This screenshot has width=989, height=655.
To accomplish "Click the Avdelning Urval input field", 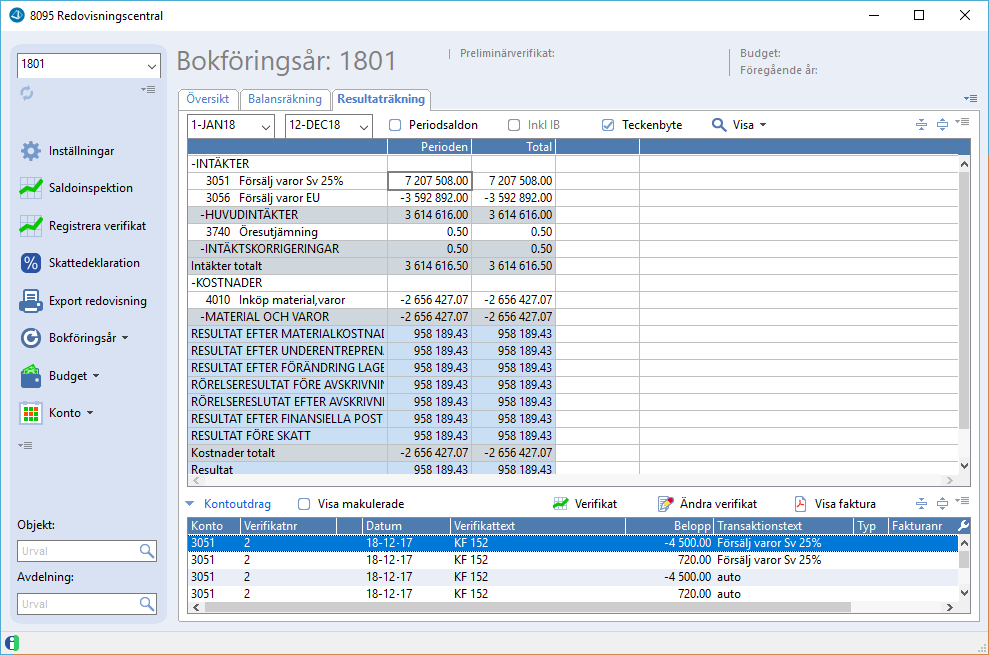I will click(x=78, y=604).
